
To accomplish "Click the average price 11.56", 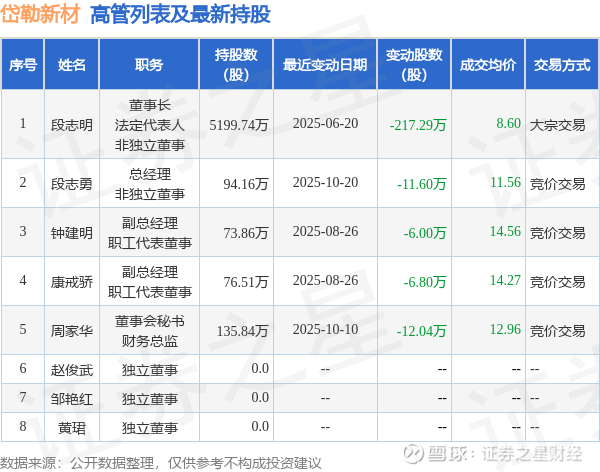I will pyautogui.click(x=505, y=182).
